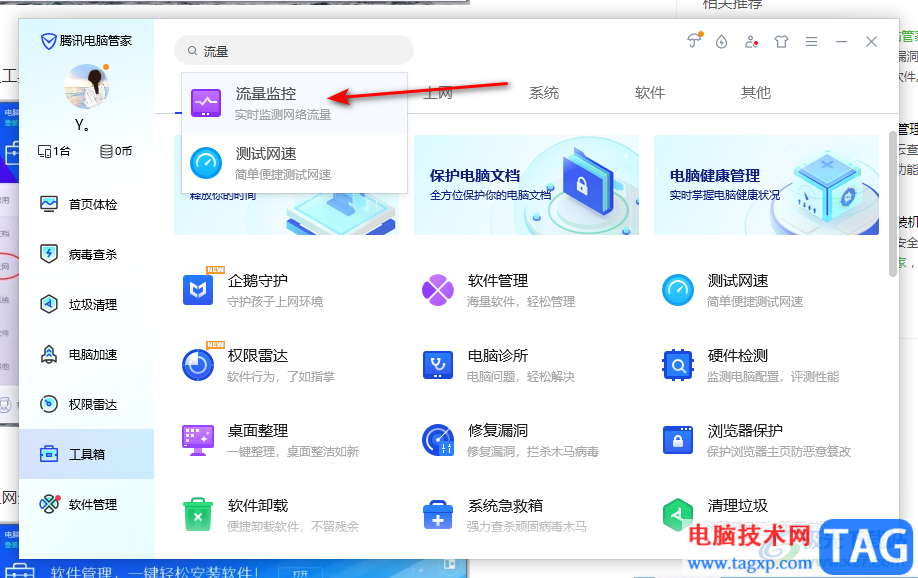Click the toolbox vertical scrollbar
Viewport: 918px width, 578px height.
point(893,204)
